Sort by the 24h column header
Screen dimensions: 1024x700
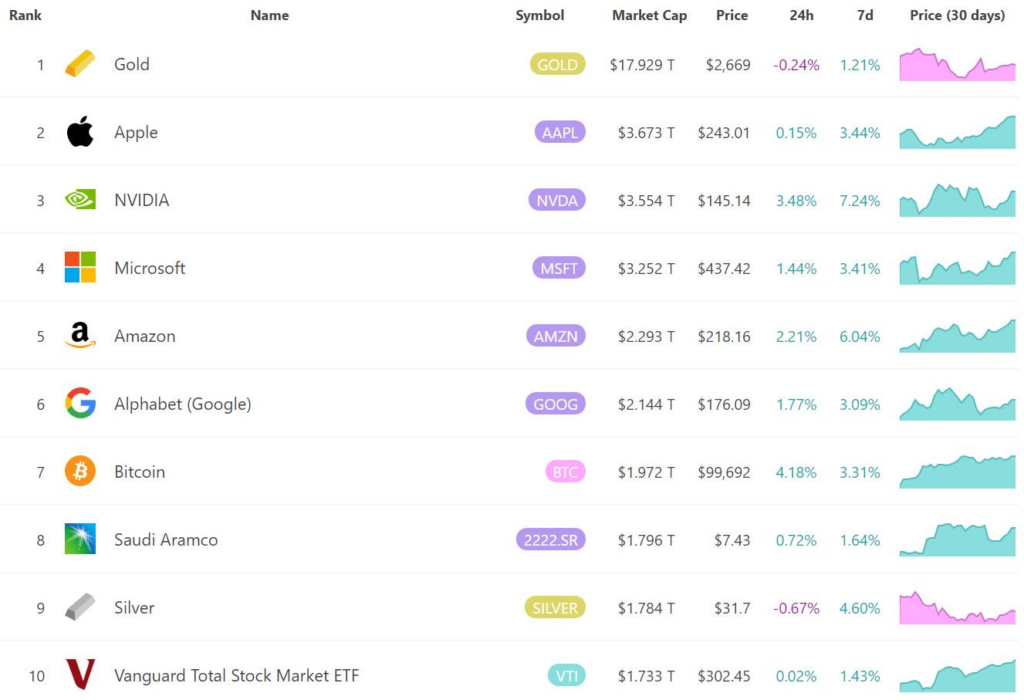point(801,15)
